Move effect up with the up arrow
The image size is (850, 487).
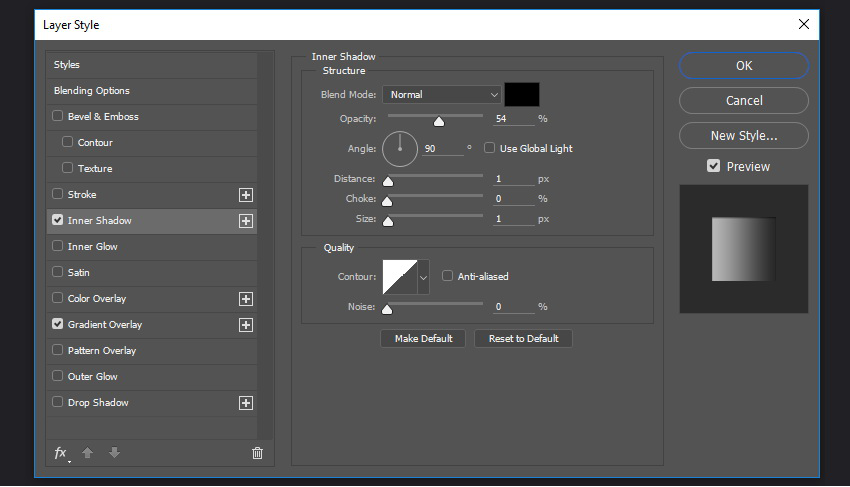[87, 452]
